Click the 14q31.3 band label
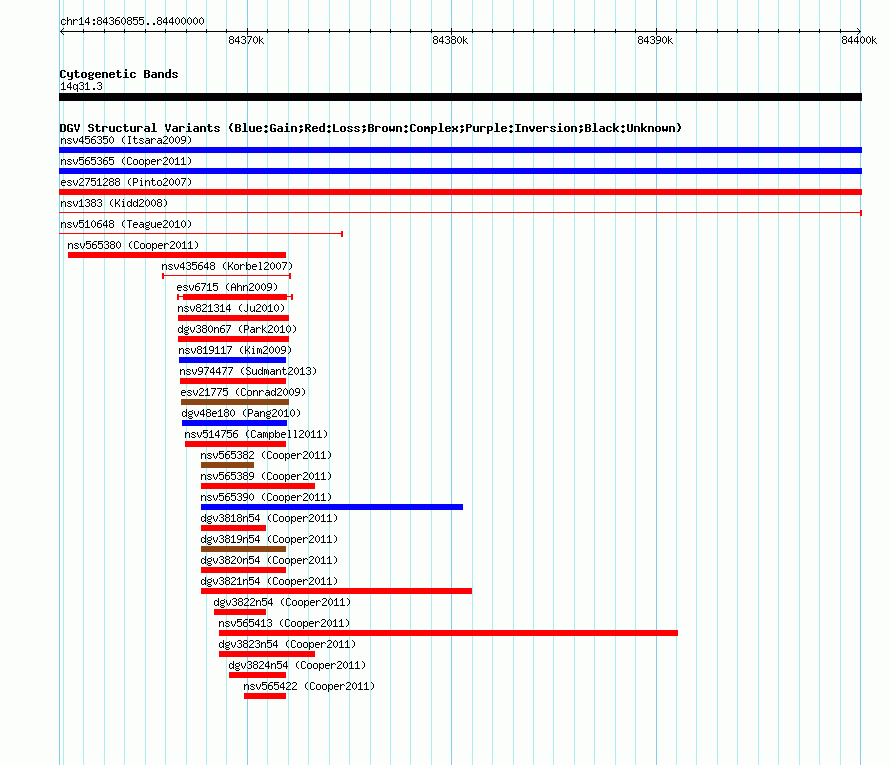Image resolution: width=890 pixels, height=765 pixels. (x=81, y=86)
